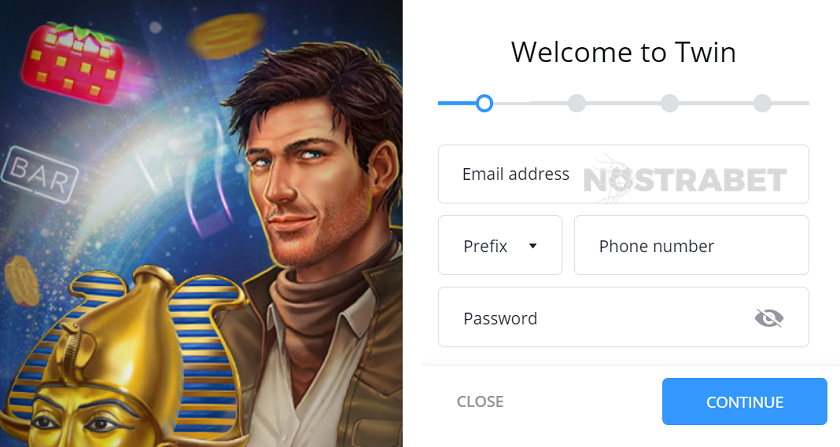Focus the Password field
The width and height of the screenshot is (840, 447).
click(x=623, y=317)
